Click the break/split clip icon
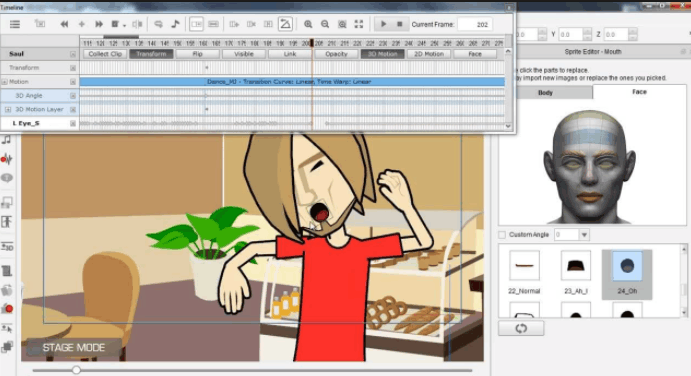 [x=137, y=24]
